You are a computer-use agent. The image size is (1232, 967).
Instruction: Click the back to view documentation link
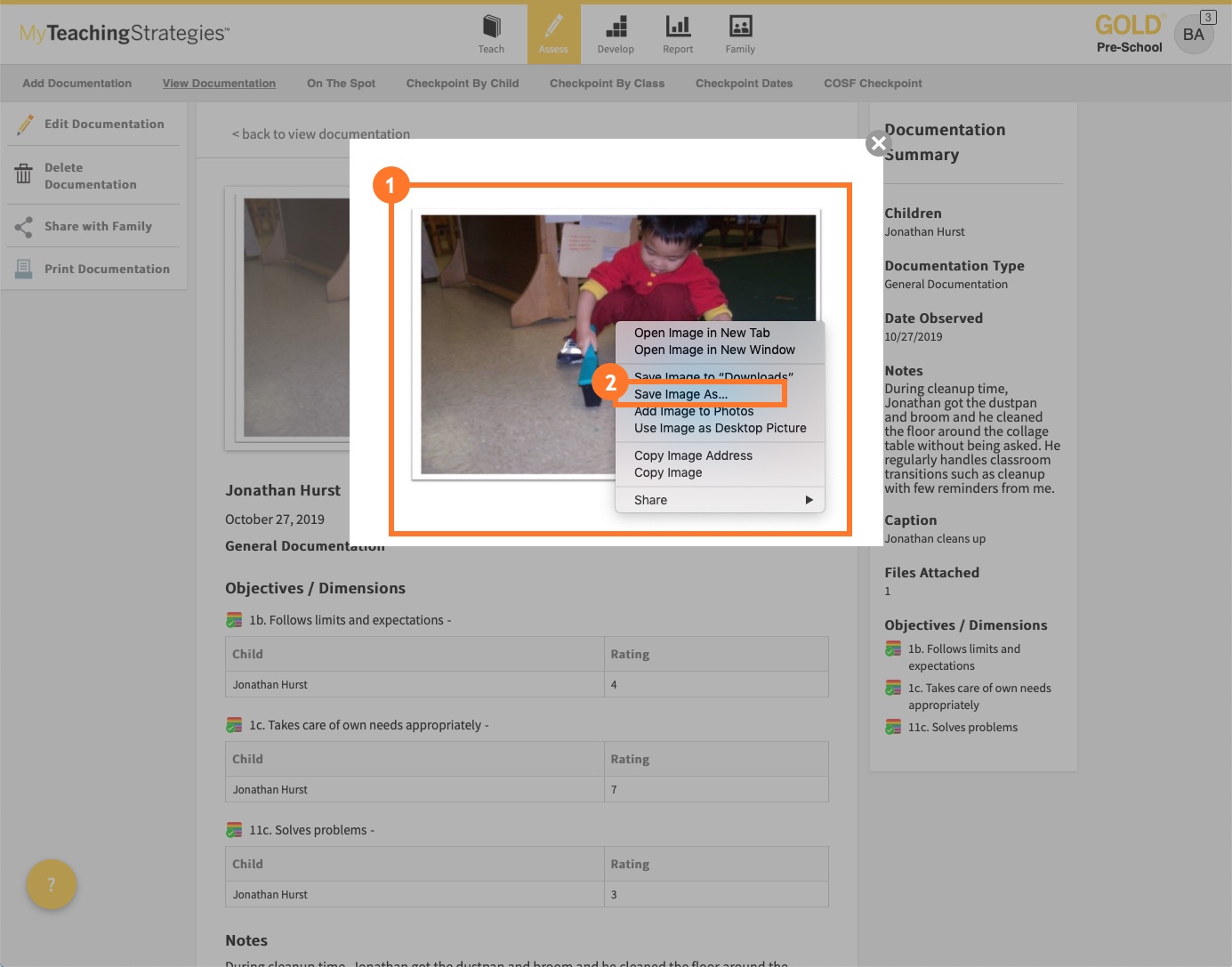coord(321,133)
